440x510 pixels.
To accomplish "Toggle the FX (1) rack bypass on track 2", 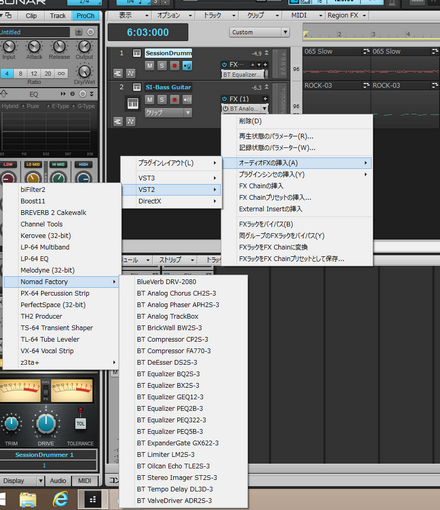I will pyautogui.click(x=224, y=99).
